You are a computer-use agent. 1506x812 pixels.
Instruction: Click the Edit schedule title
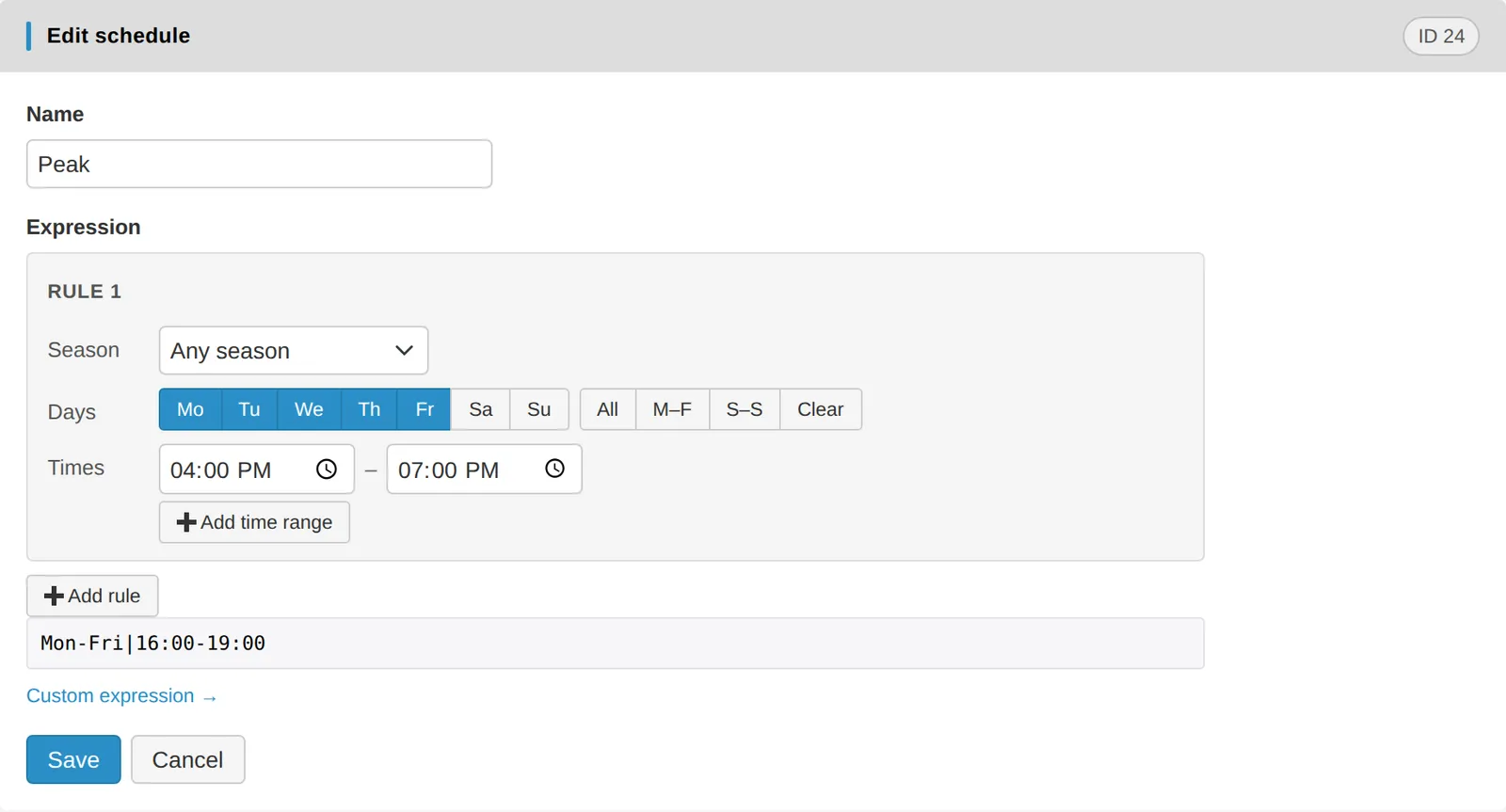click(119, 36)
